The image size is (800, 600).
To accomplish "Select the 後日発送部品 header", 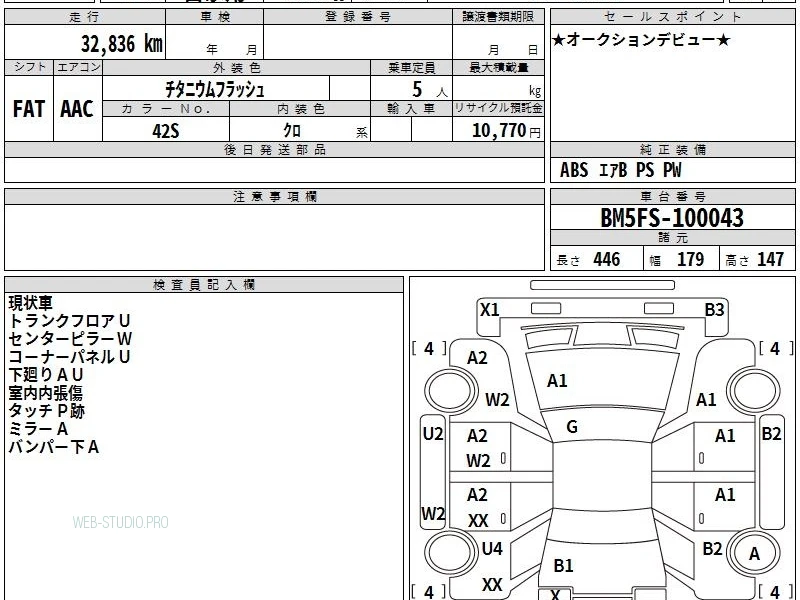I will [274, 150].
